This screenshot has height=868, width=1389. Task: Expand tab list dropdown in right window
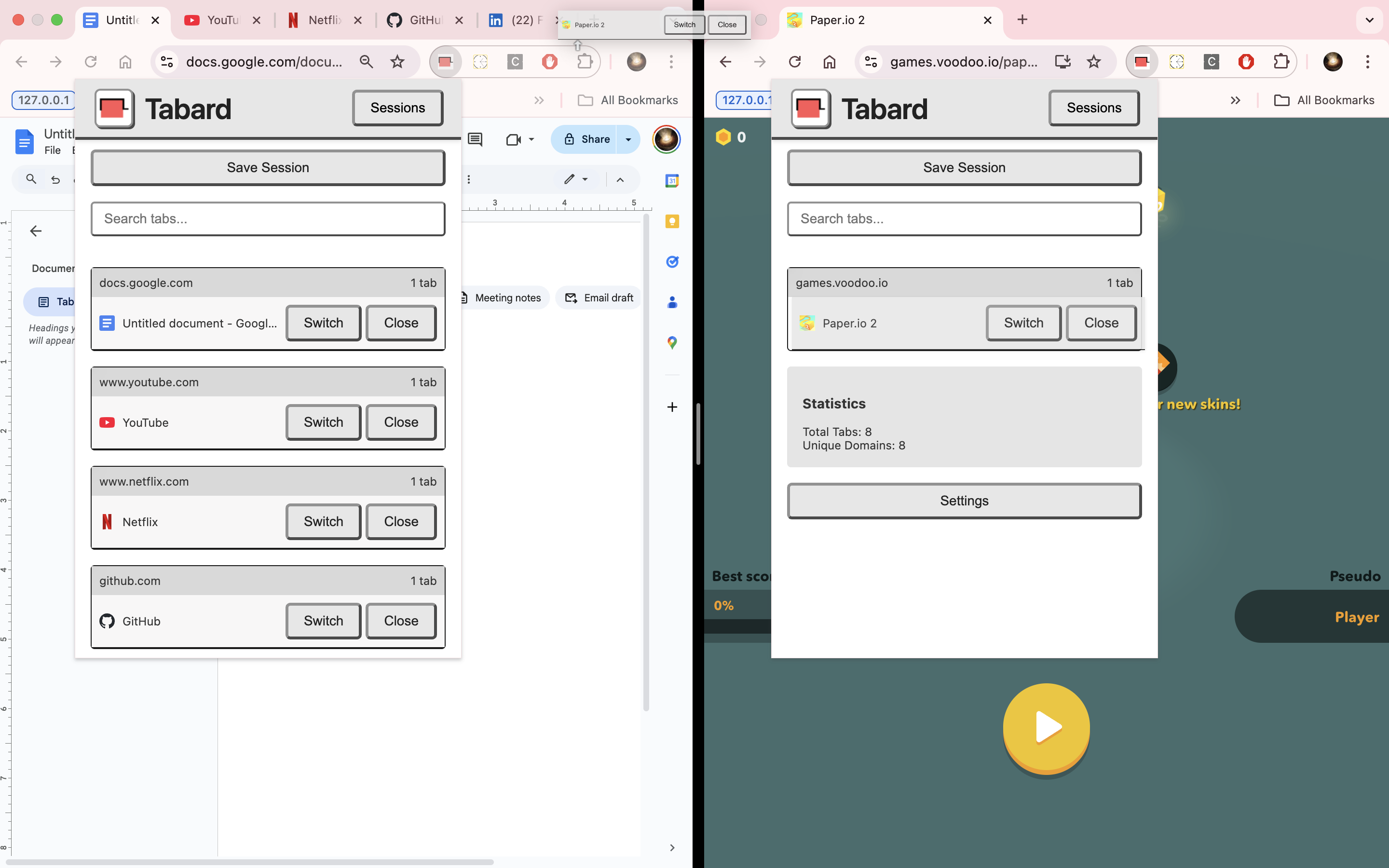[1369, 20]
